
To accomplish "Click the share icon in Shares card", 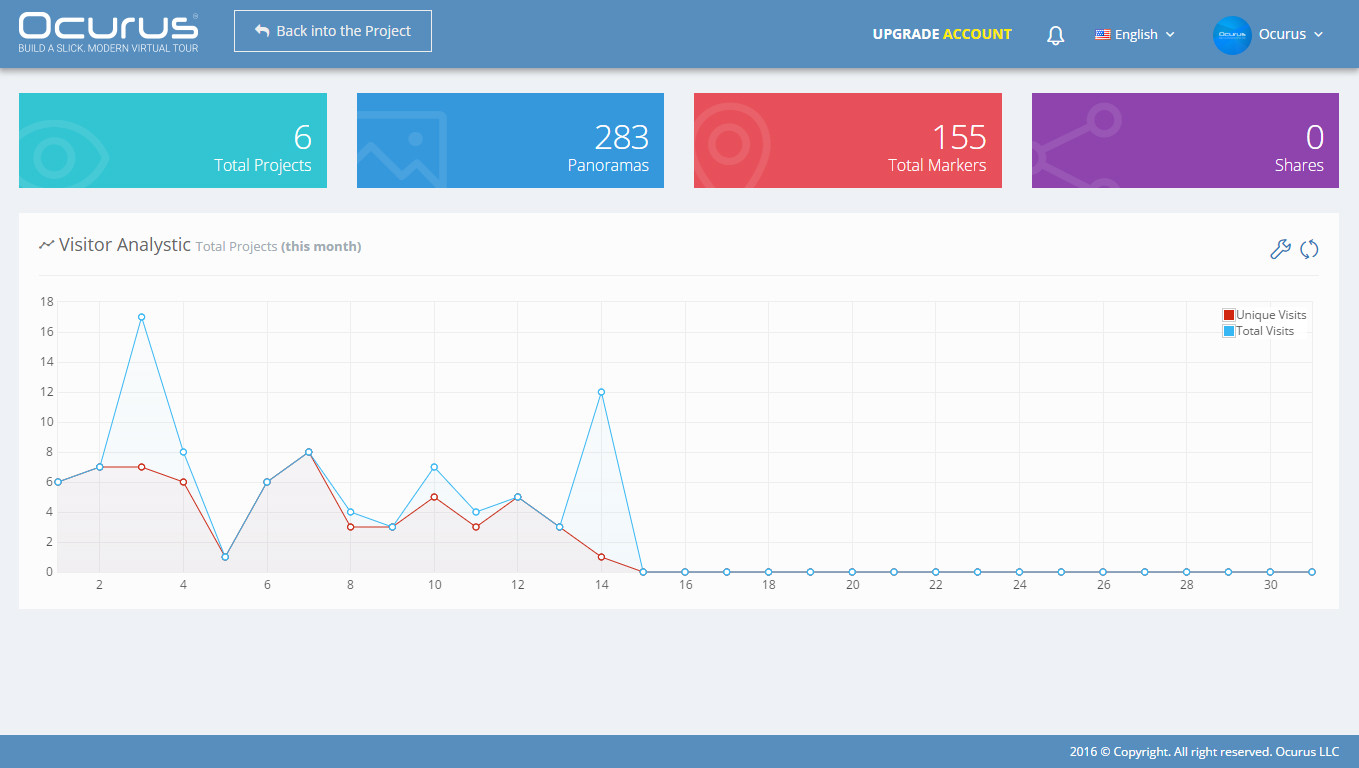I will pos(1077,150).
